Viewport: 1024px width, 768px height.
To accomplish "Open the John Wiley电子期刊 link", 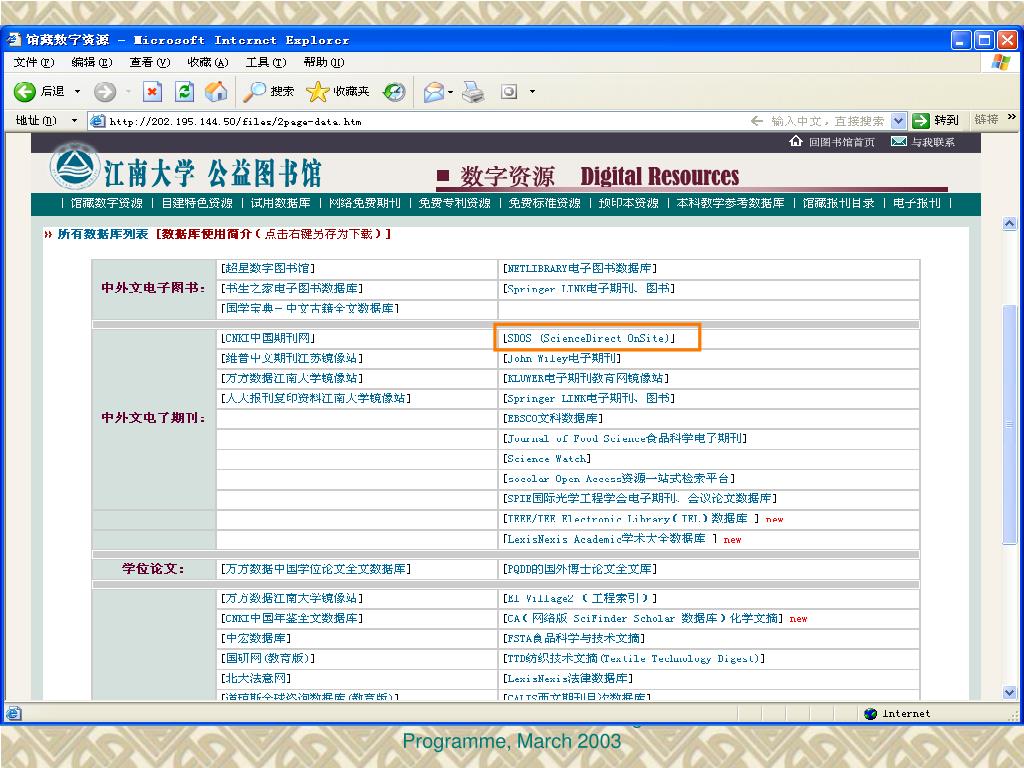I will pyautogui.click(x=562, y=359).
